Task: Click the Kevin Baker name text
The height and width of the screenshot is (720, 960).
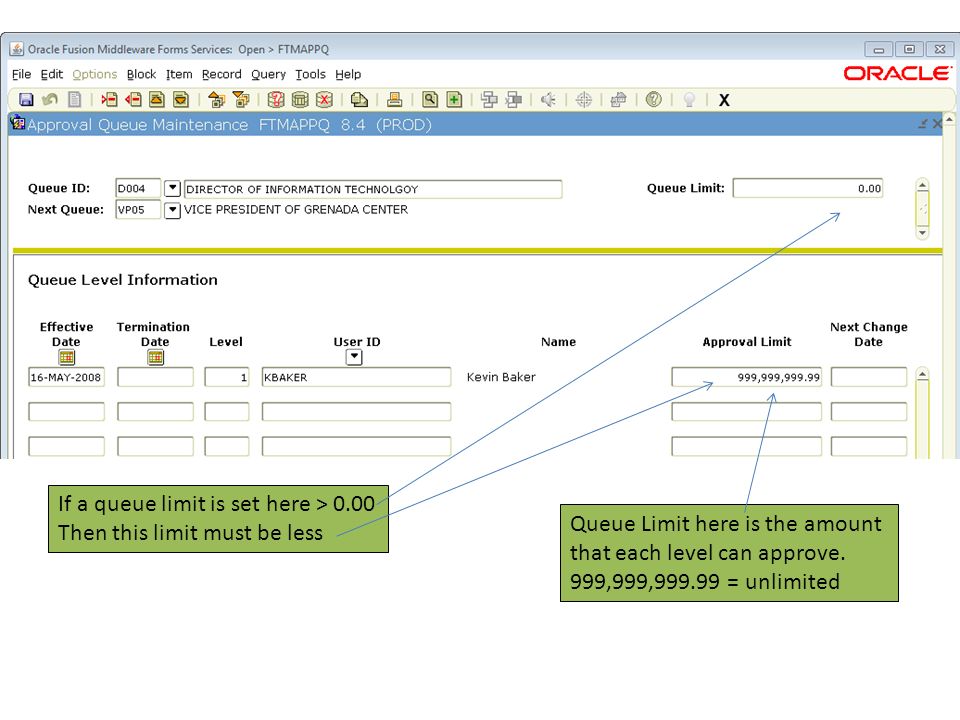Action: pyautogui.click(x=501, y=377)
